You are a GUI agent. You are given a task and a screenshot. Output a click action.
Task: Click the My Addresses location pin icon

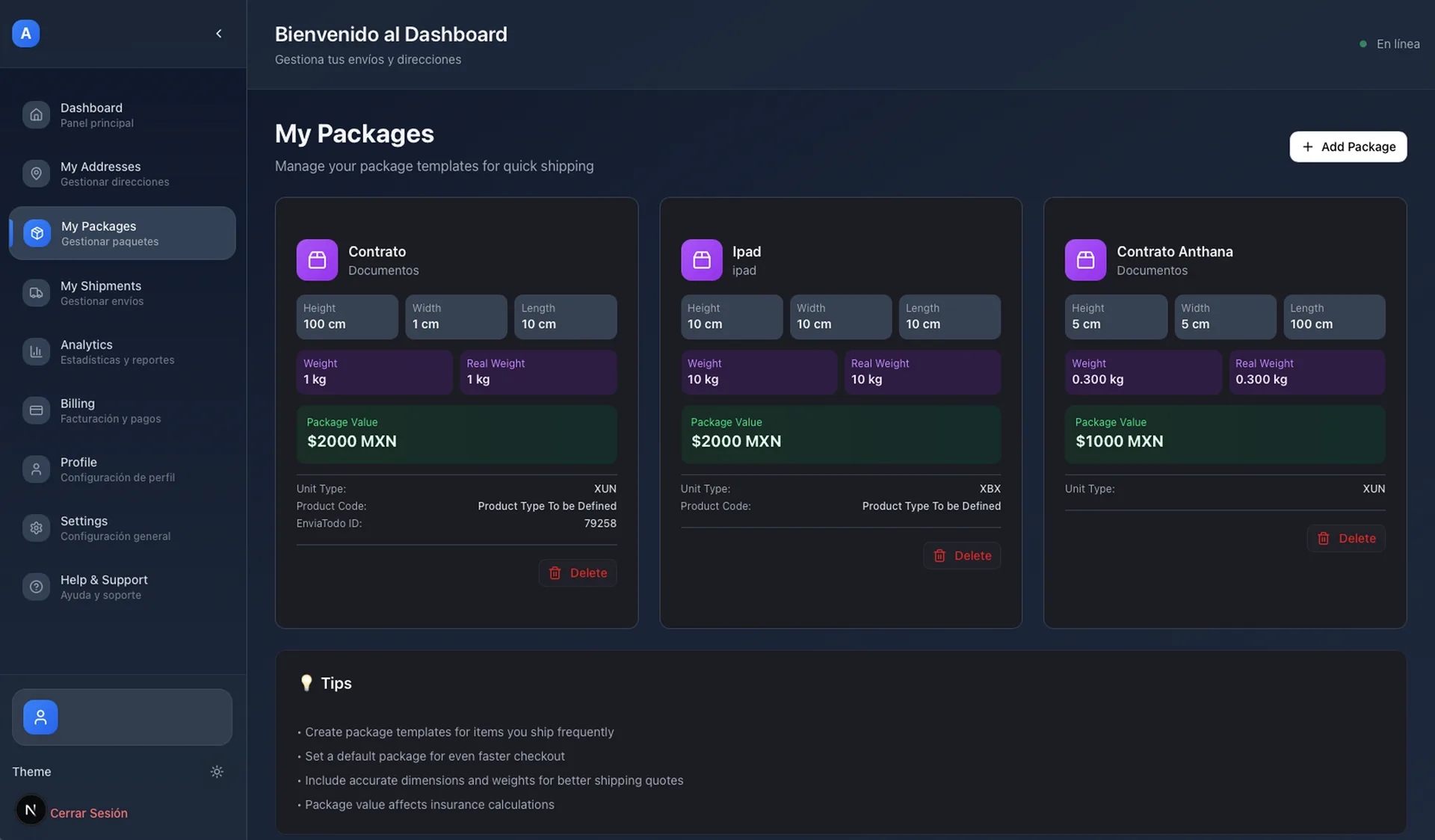click(36, 173)
